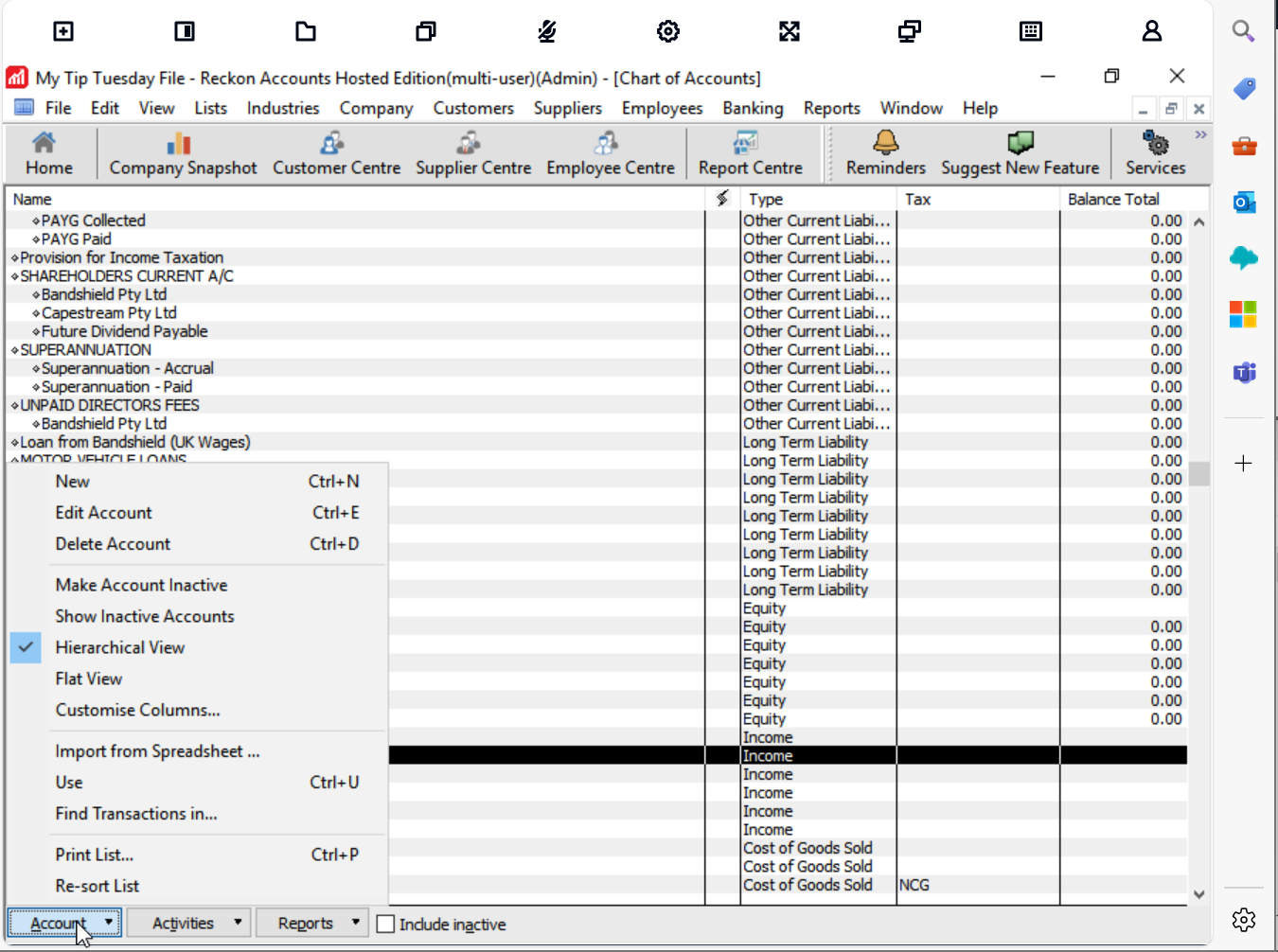Open the Banking menu

point(753,108)
